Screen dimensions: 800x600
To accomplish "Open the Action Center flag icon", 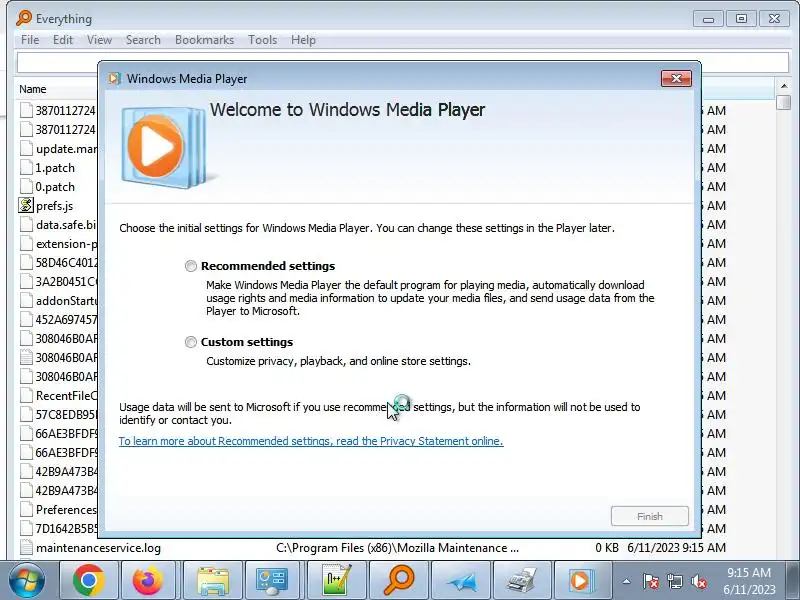I will point(651,581).
